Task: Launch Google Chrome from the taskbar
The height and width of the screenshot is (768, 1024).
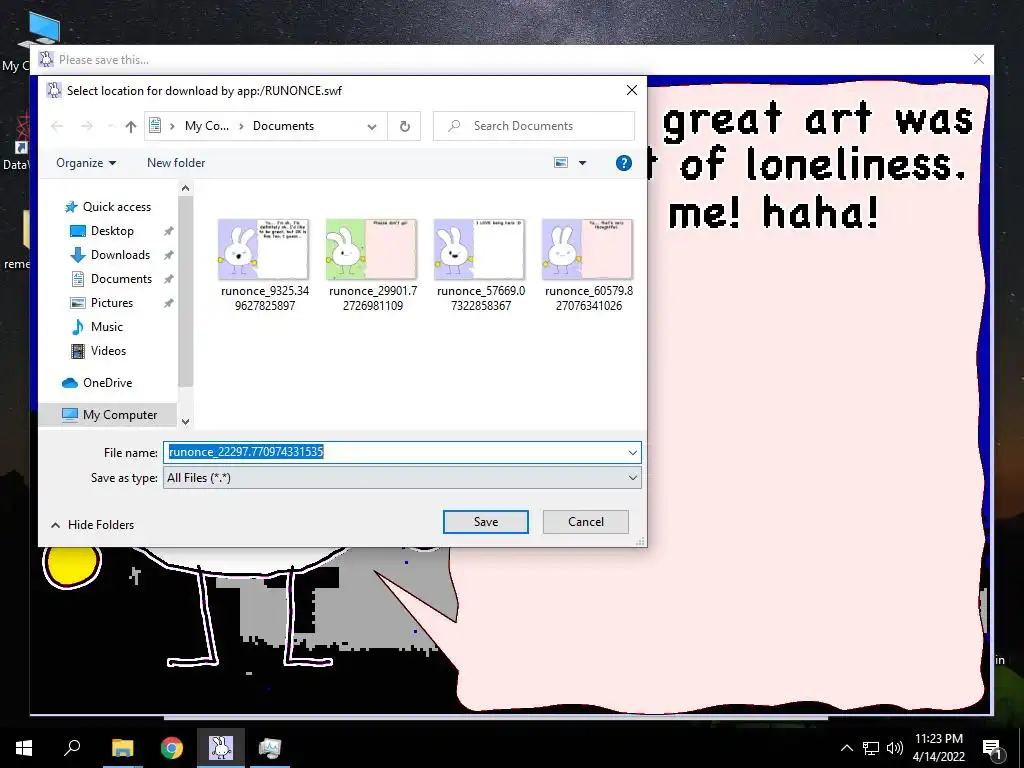Action: coord(172,748)
